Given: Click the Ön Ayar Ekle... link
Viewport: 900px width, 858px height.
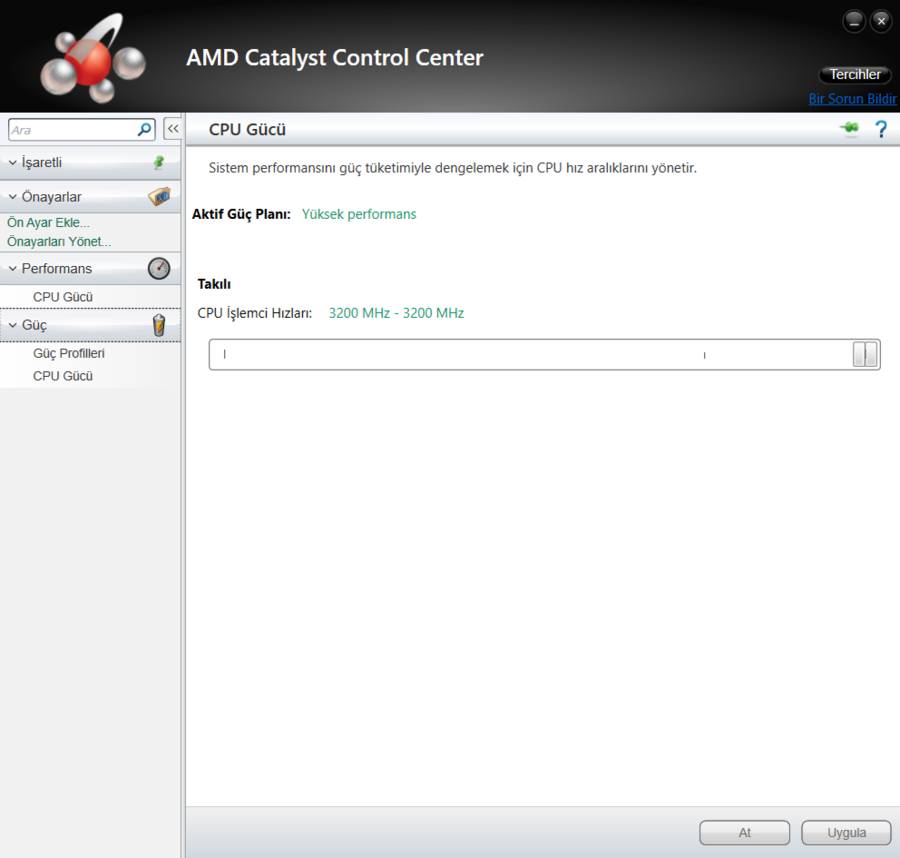Looking at the screenshot, I should click(x=48, y=222).
